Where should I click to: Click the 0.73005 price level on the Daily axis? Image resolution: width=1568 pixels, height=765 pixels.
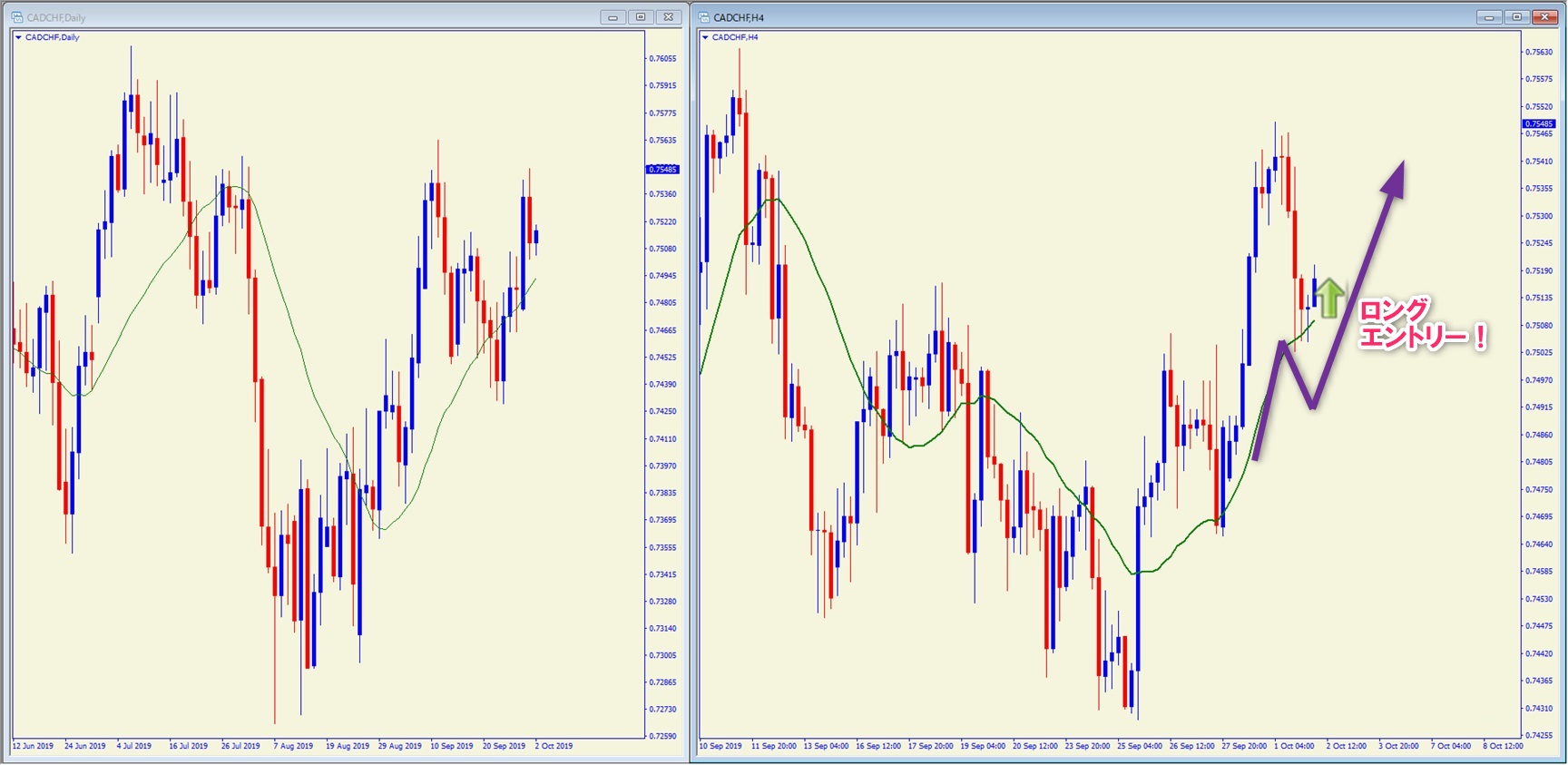[x=662, y=655]
